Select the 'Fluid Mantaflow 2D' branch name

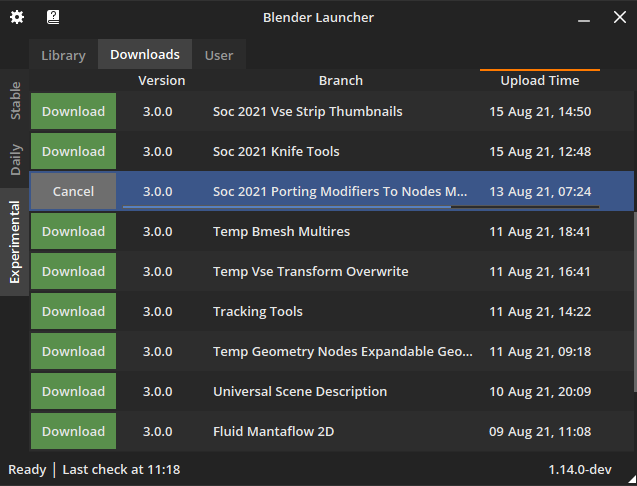point(274,431)
